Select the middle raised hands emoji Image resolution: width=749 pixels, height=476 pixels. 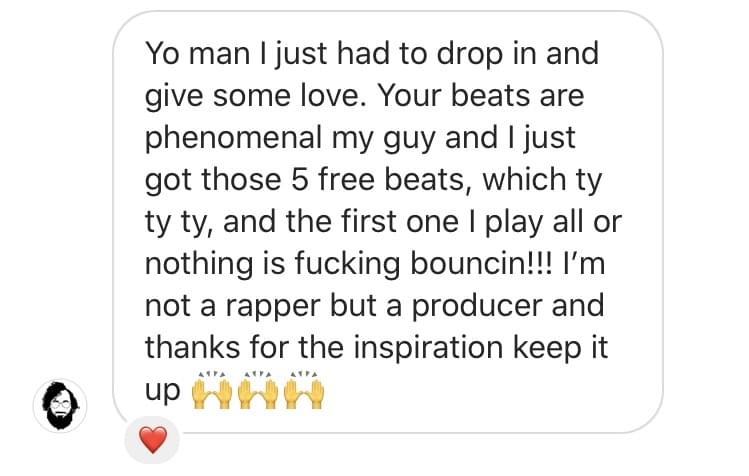coord(258,390)
